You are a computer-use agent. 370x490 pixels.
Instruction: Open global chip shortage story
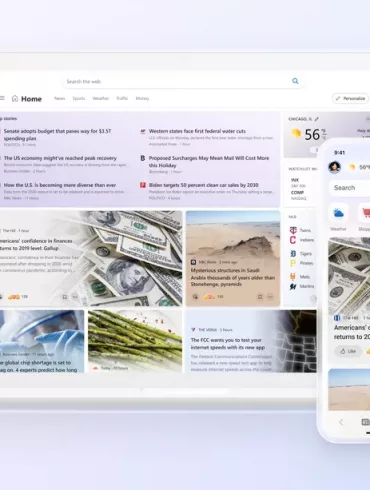(x=38, y=366)
